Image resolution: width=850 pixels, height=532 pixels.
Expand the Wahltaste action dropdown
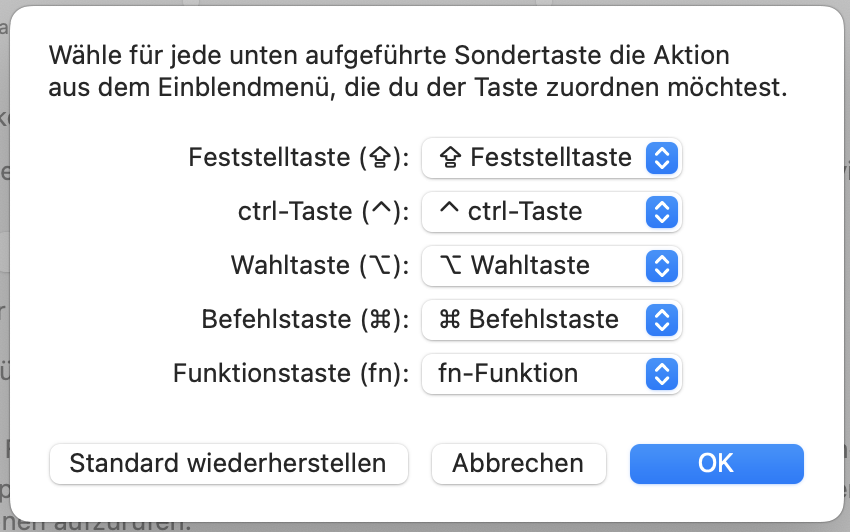(551, 265)
